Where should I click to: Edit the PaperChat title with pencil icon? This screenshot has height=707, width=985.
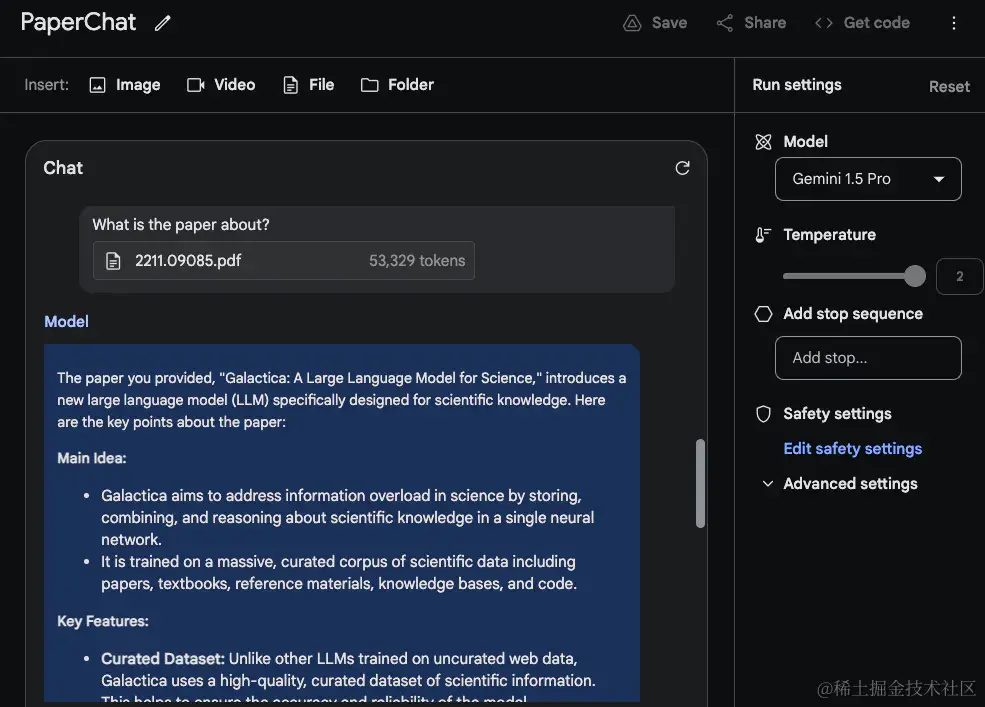point(163,23)
